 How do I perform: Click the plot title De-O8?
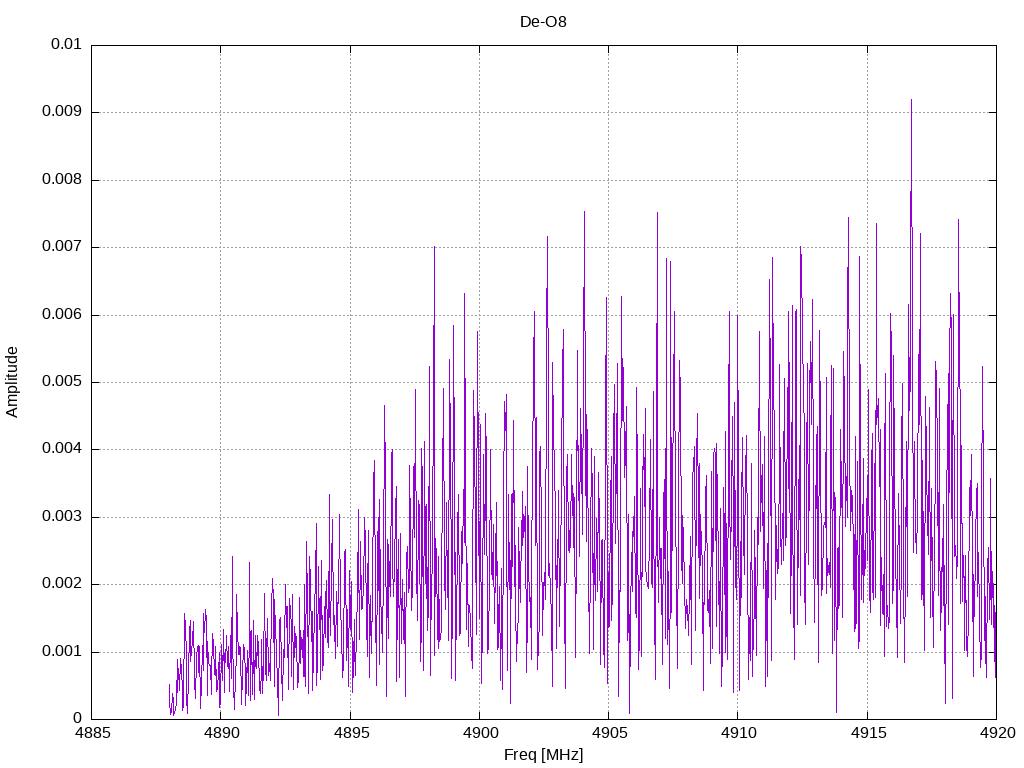(x=543, y=22)
